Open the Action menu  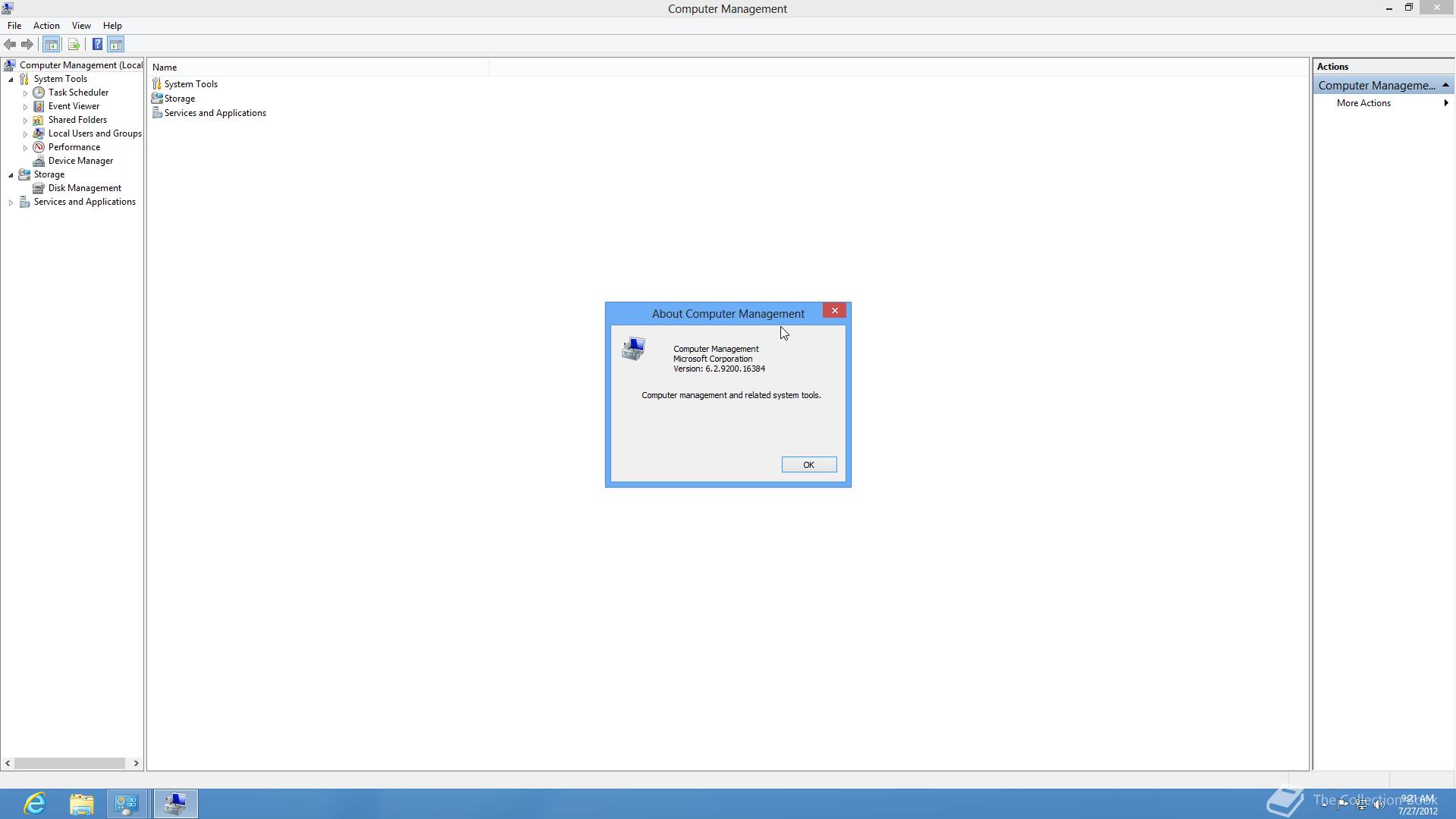click(x=46, y=26)
